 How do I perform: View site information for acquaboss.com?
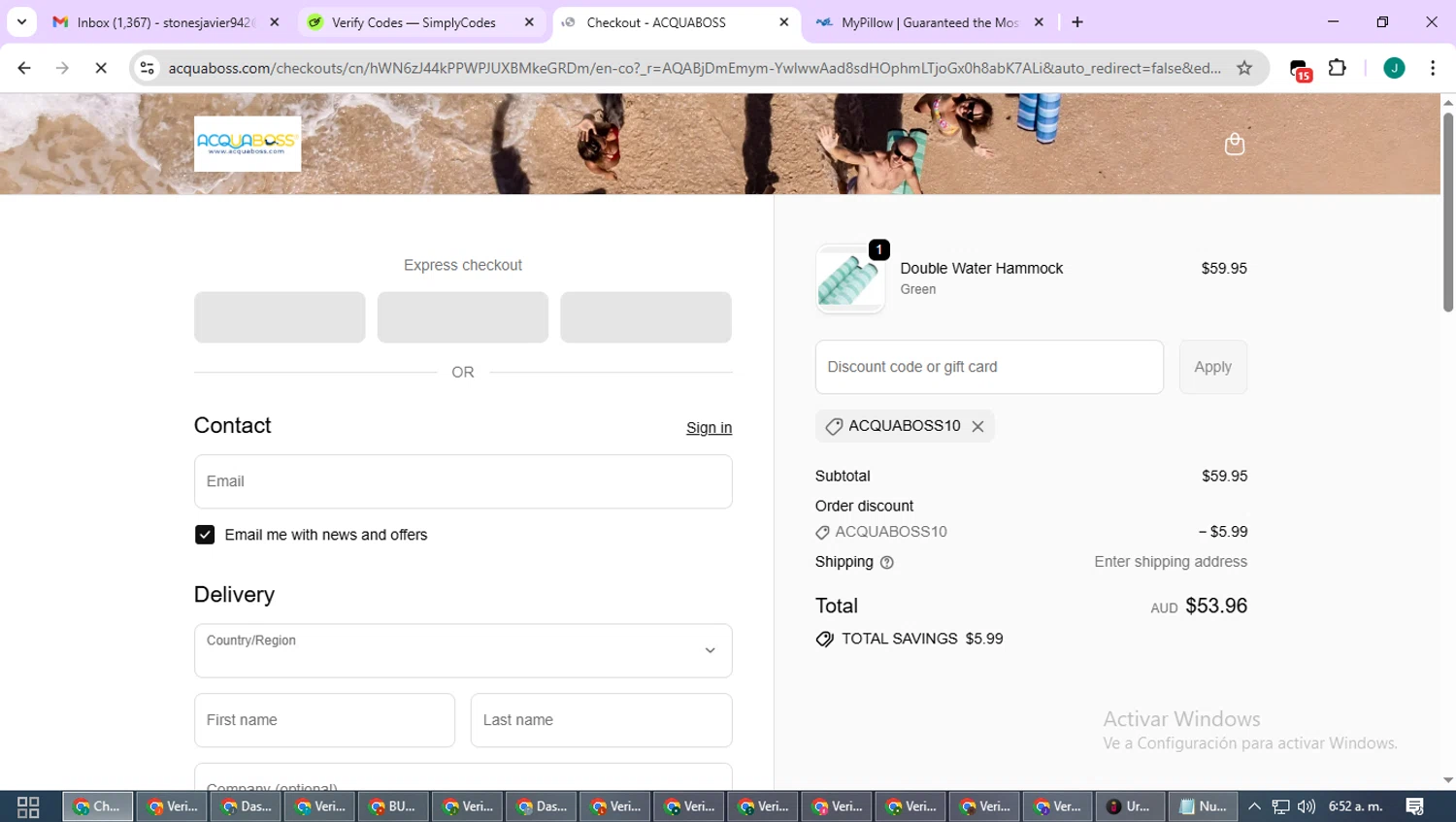pos(148,68)
